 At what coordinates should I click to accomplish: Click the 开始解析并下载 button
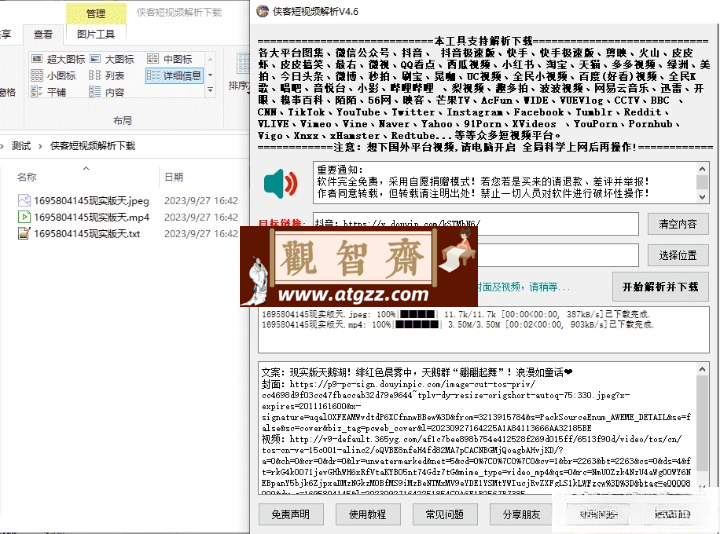tap(660, 287)
